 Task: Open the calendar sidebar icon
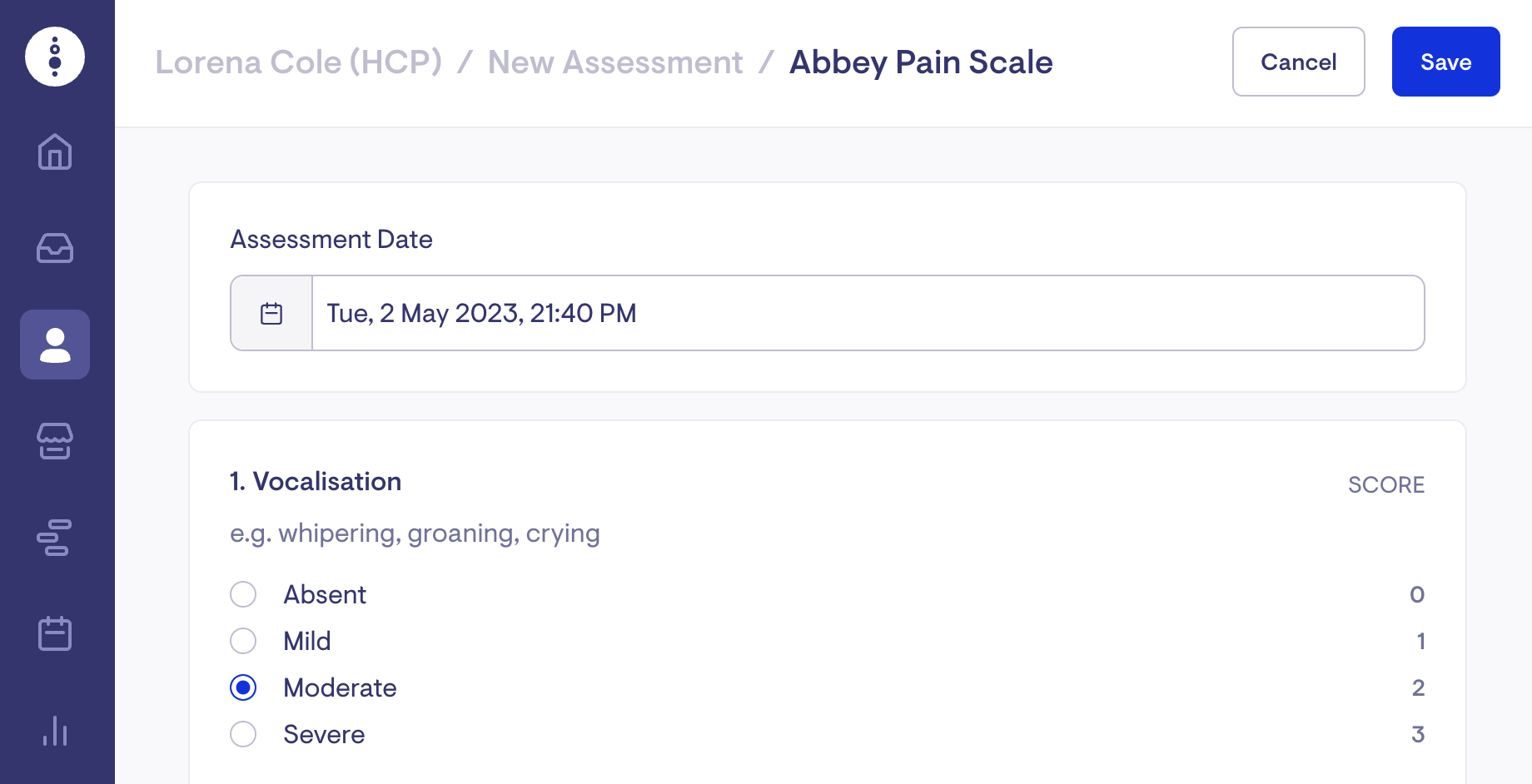[x=55, y=634]
